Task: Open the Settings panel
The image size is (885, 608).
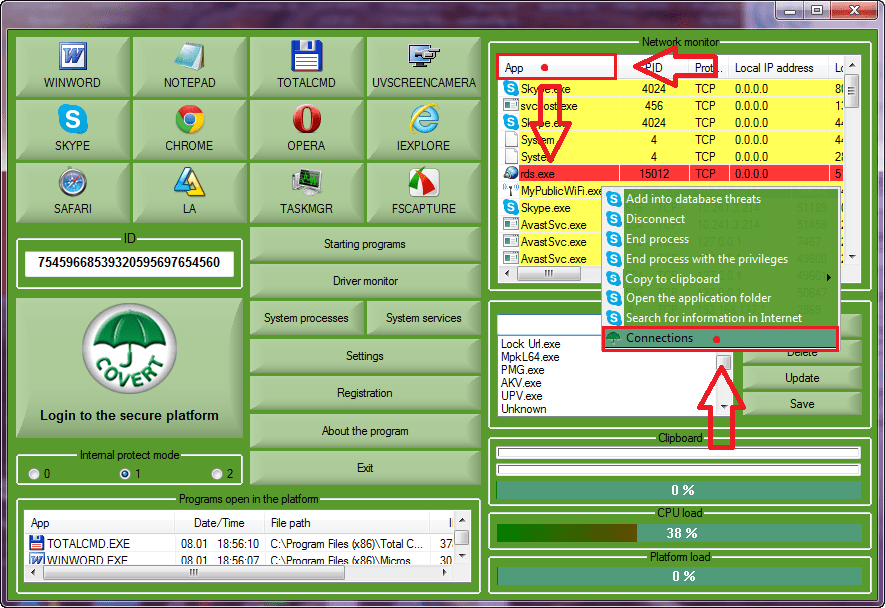Action: (364, 356)
